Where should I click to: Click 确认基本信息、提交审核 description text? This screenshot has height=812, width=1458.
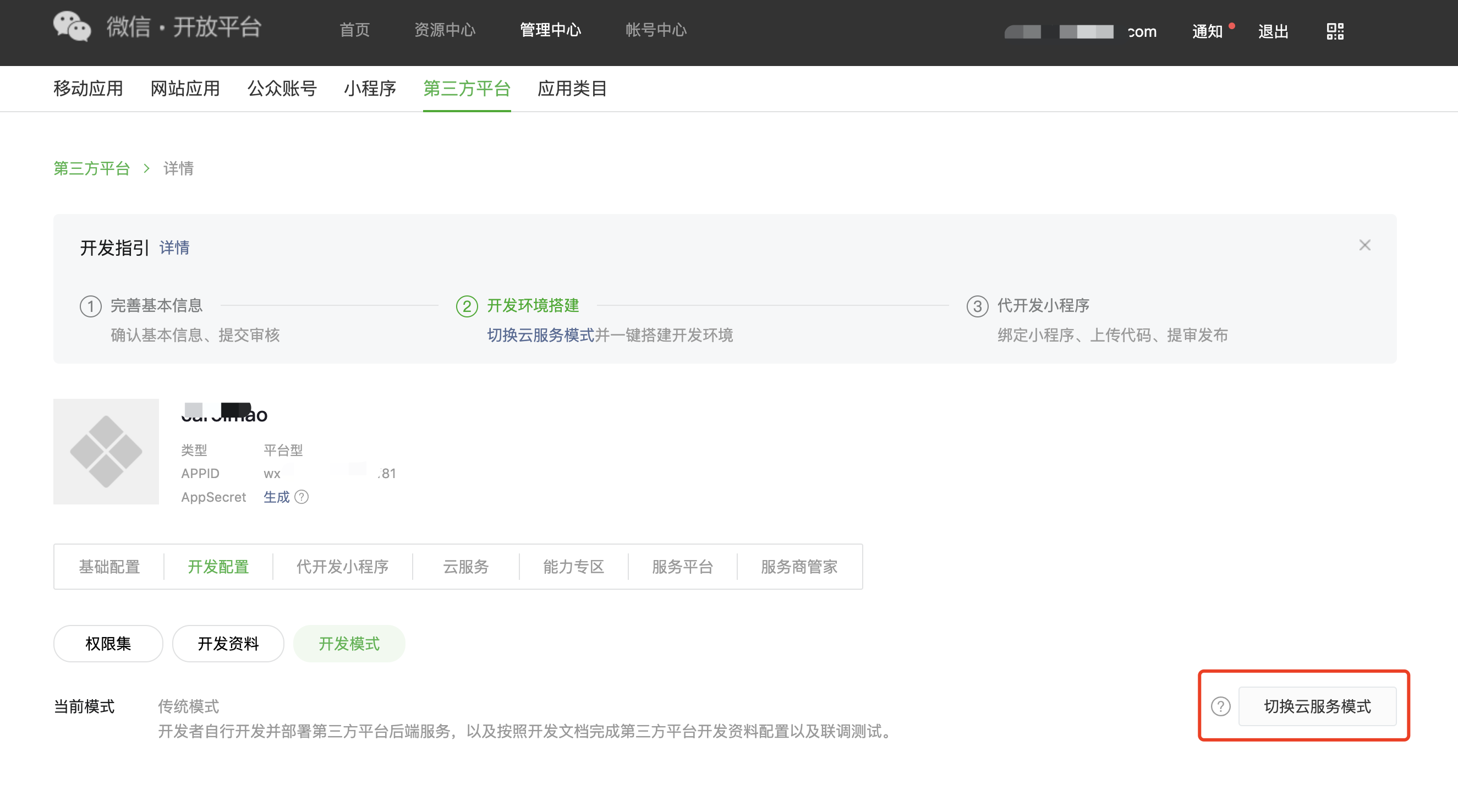pyautogui.click(x=195, y=335)
